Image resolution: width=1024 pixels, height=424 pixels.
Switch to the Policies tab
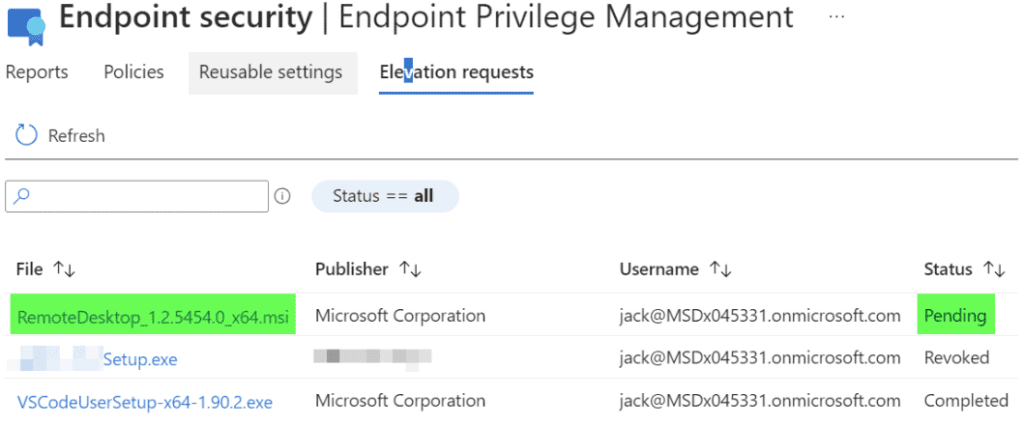click(134, 72)
